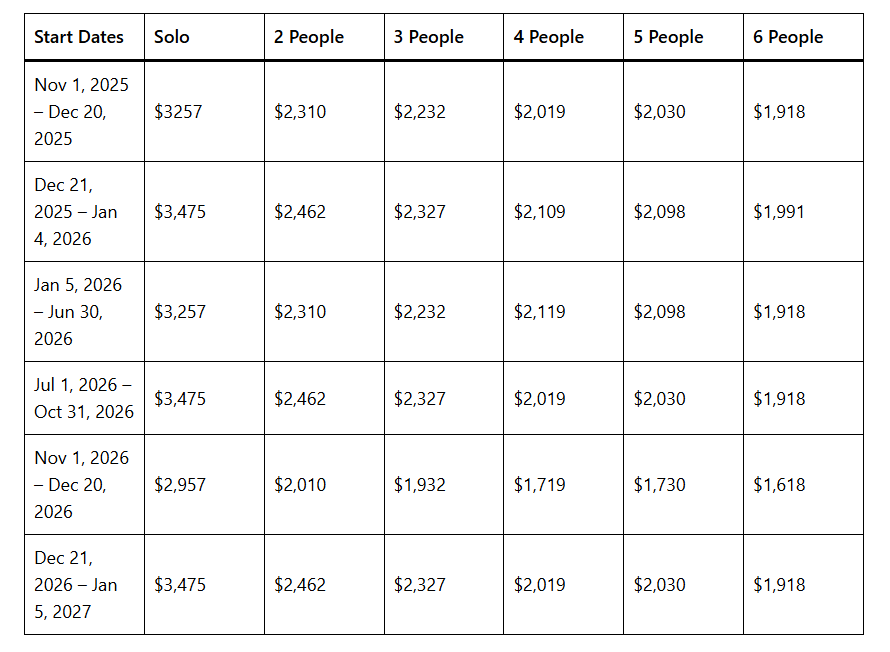The image size is (890, 652).
Task: Click the $1,719 price for 4 People
Action: click(x=540, y=485)
